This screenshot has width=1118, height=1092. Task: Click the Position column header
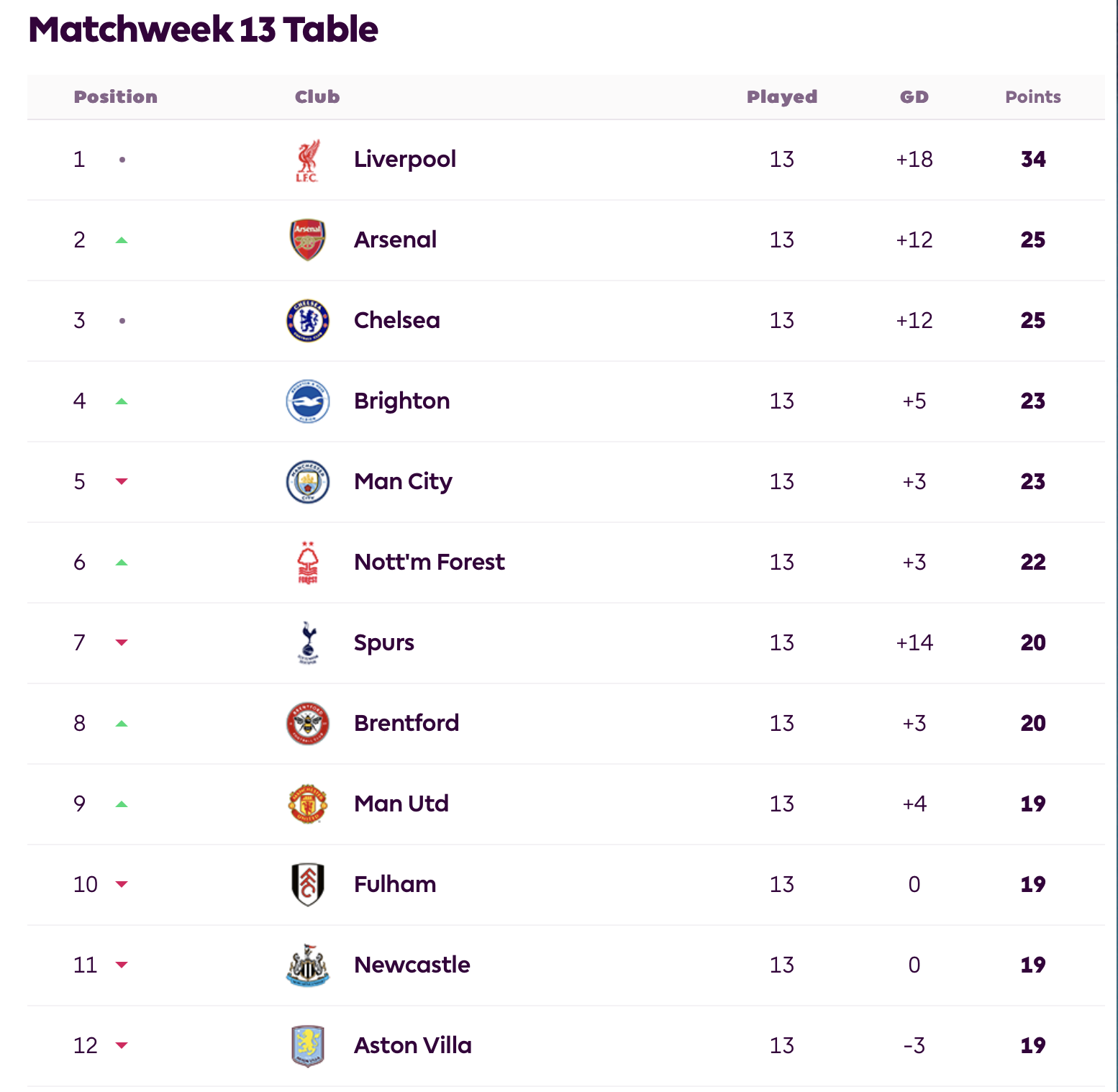click(x=116, y=97)
